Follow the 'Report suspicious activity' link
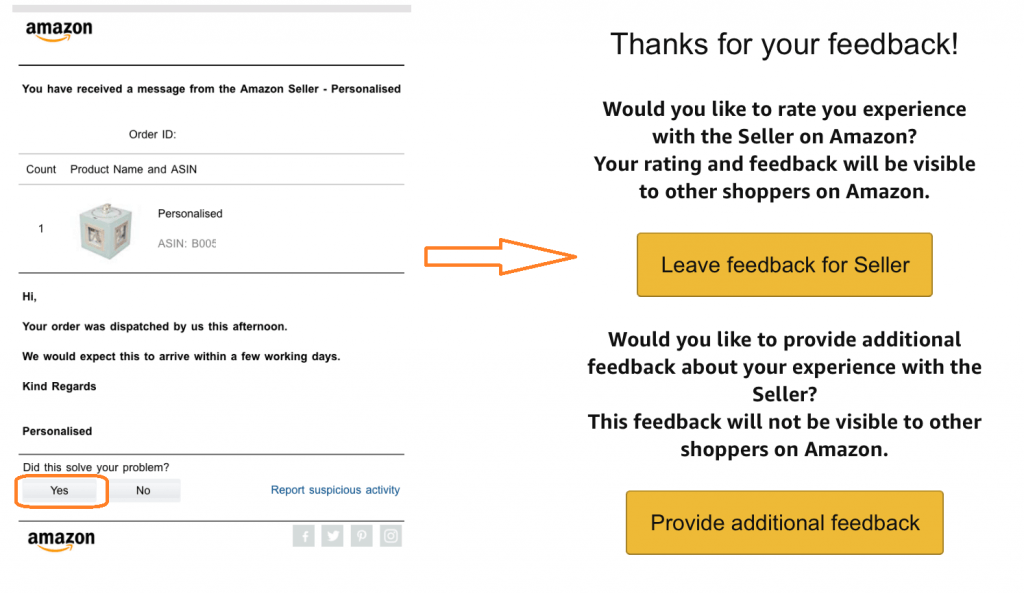1024x594 pixels. pyautogui.click(x=335, y=490)
